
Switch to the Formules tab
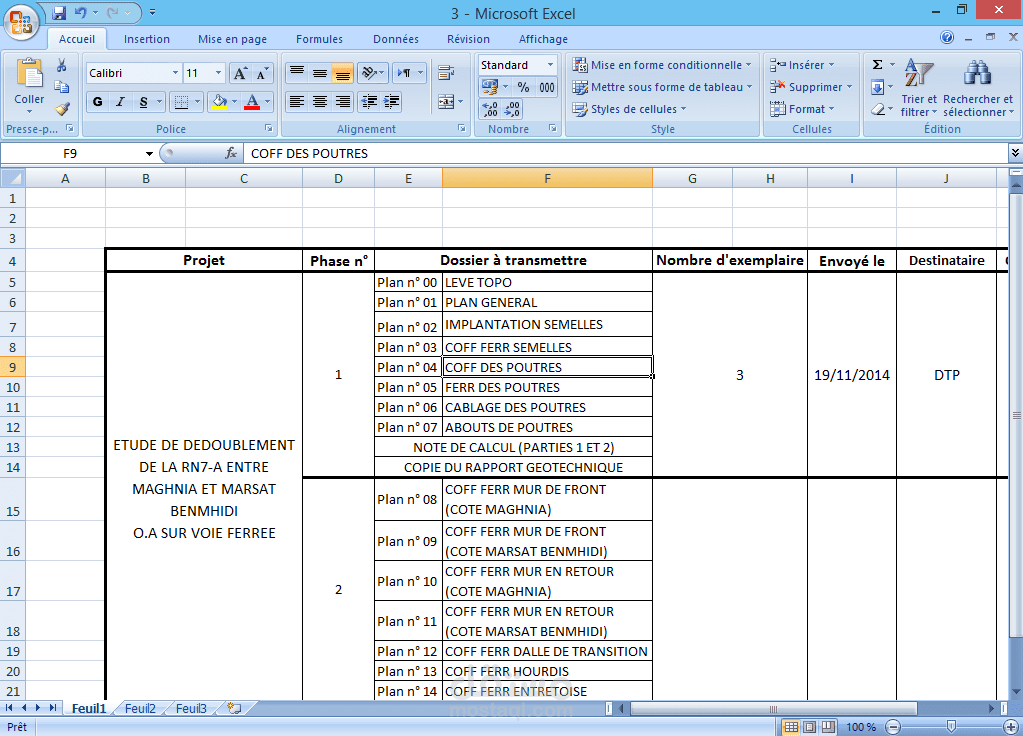319,39
